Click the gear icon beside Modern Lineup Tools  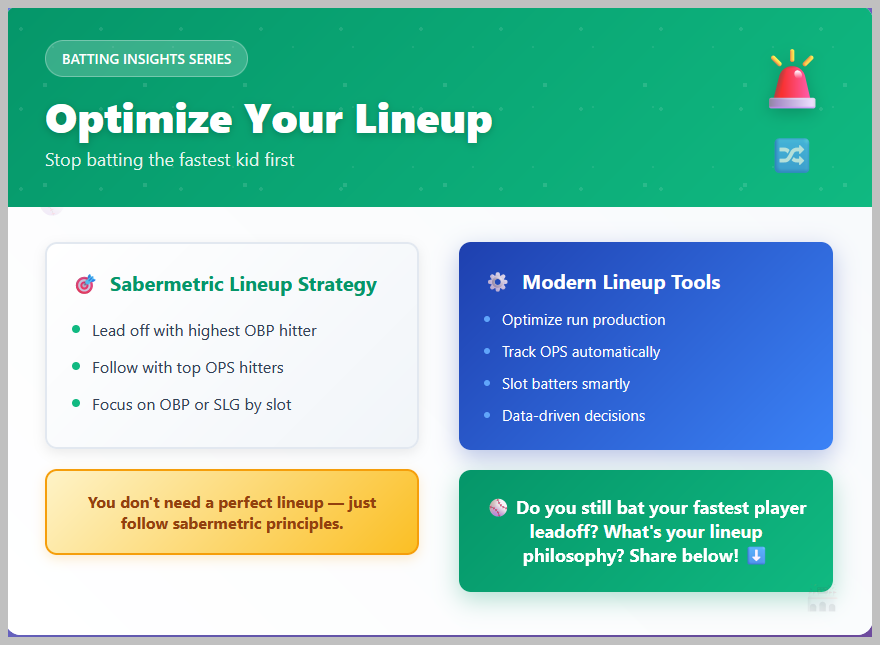coord(497,282)
